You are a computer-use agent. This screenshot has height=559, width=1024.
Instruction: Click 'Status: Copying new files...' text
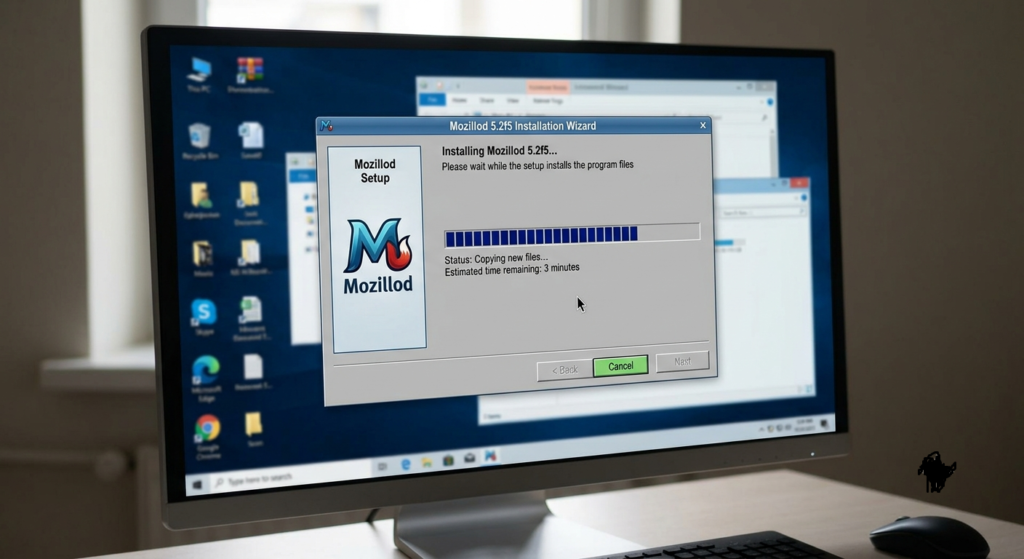[496, 259]
